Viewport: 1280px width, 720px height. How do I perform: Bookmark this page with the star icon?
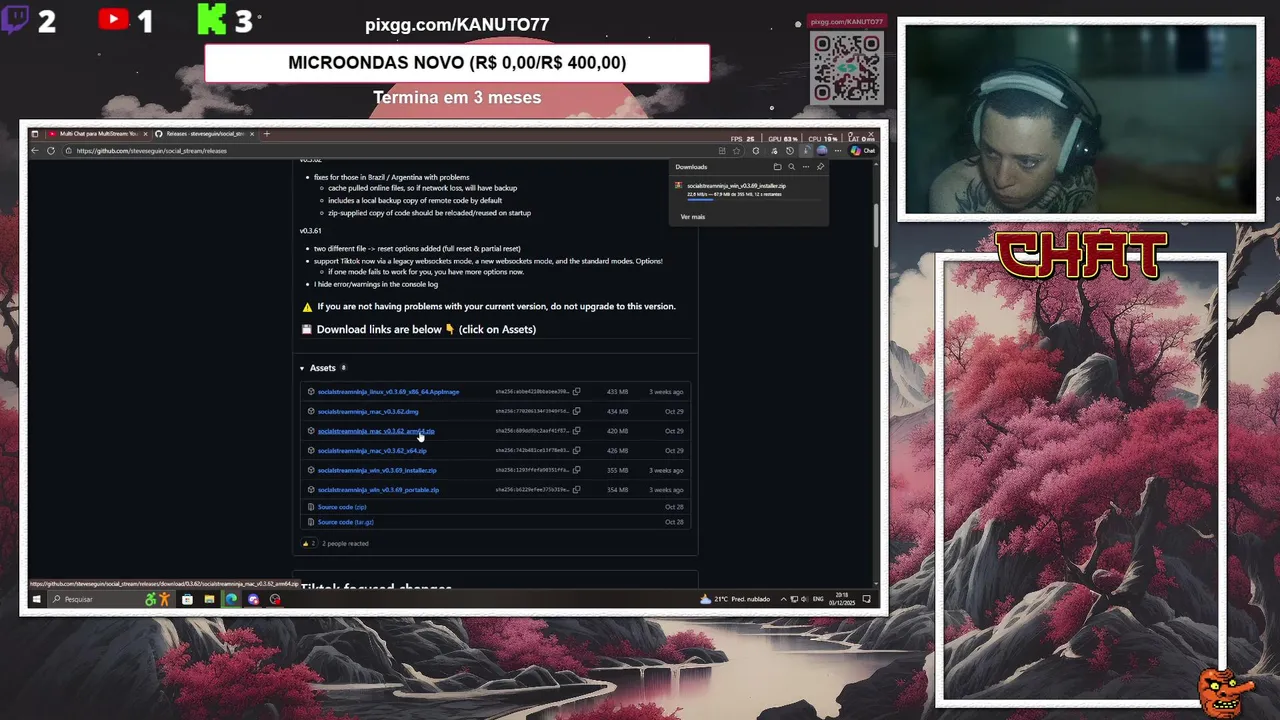tap(737, 151)
